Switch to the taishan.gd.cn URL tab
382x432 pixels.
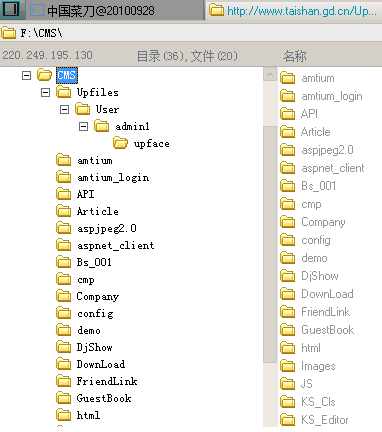[293, 11]
